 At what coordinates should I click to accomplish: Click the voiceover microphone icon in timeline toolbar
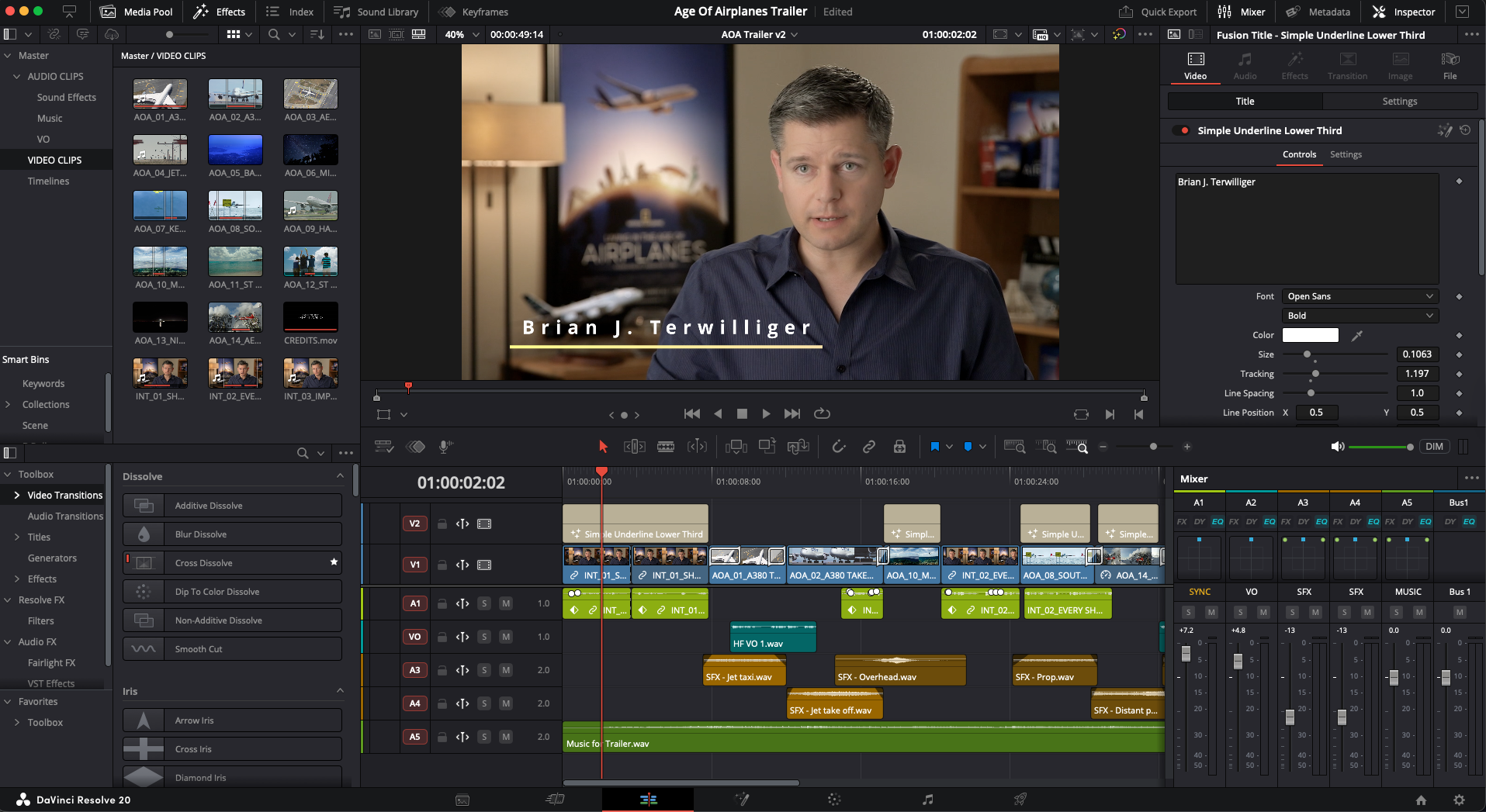click(445, 447)
